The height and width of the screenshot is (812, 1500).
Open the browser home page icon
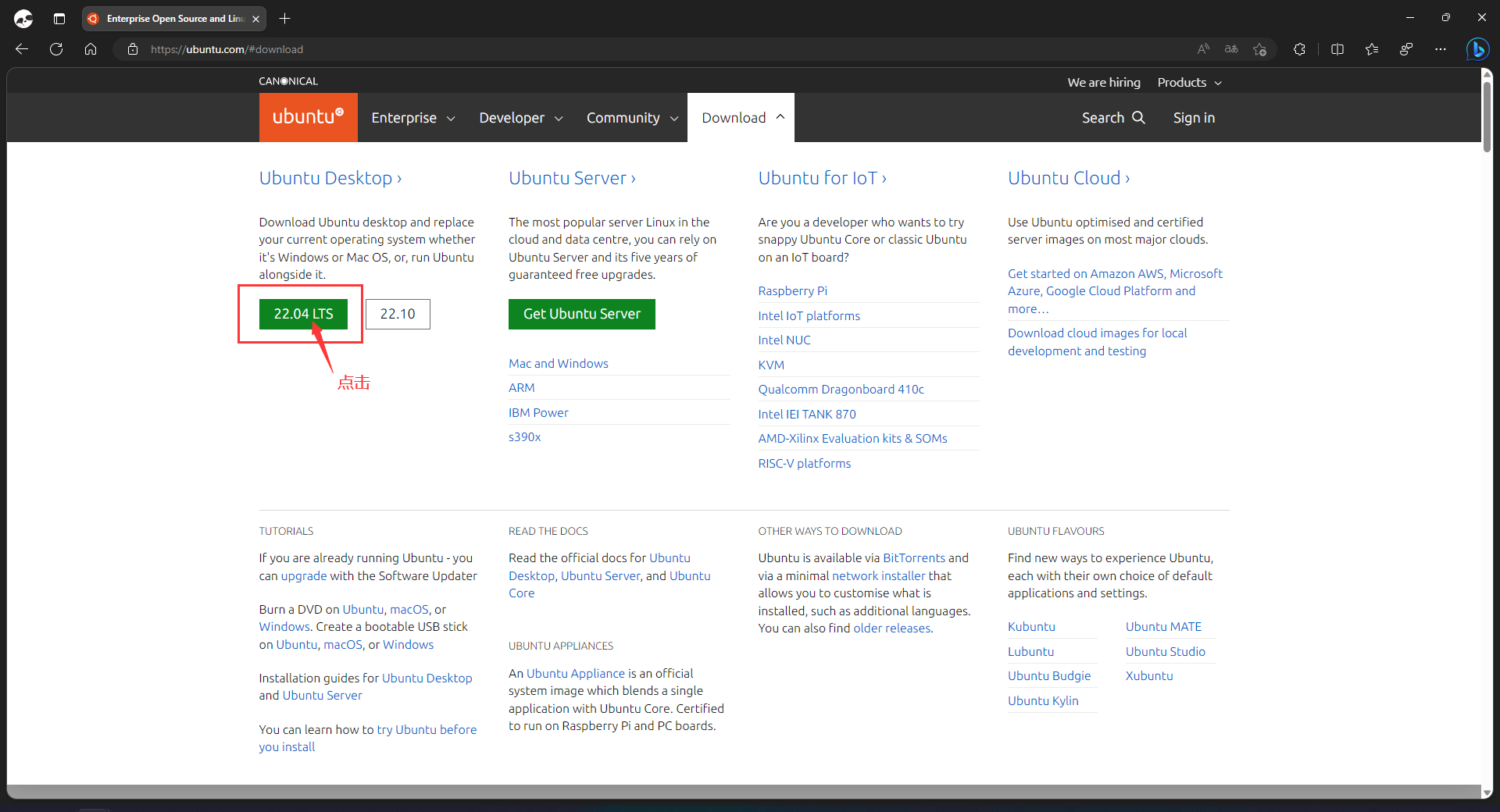[x=91, y=49]
